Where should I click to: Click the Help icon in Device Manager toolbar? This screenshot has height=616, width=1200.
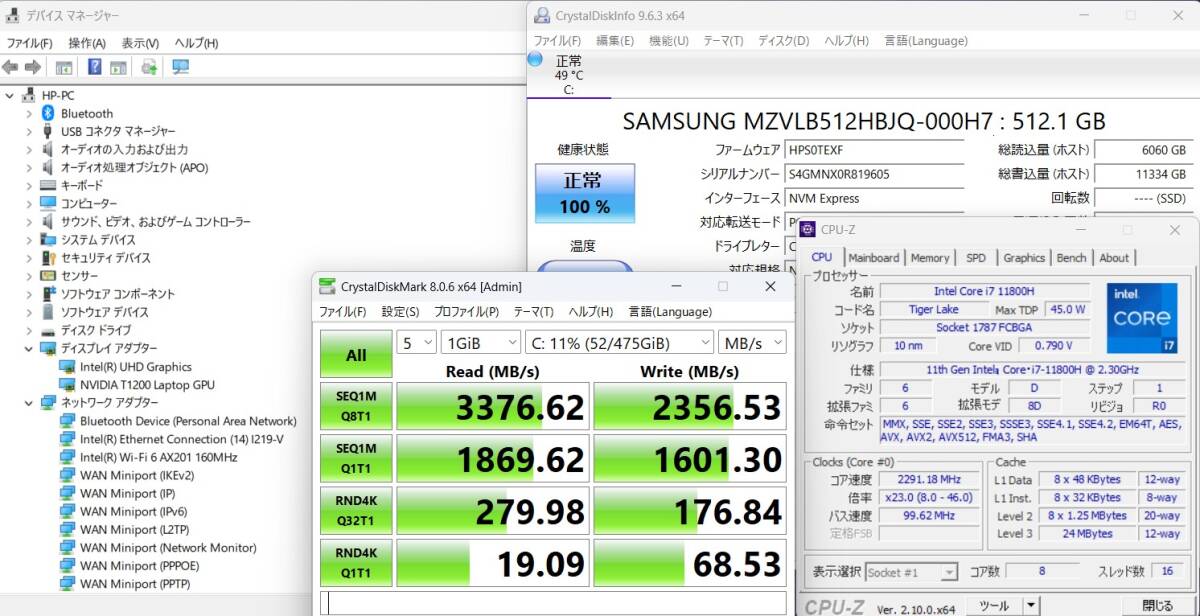click(x=94, y=67)
